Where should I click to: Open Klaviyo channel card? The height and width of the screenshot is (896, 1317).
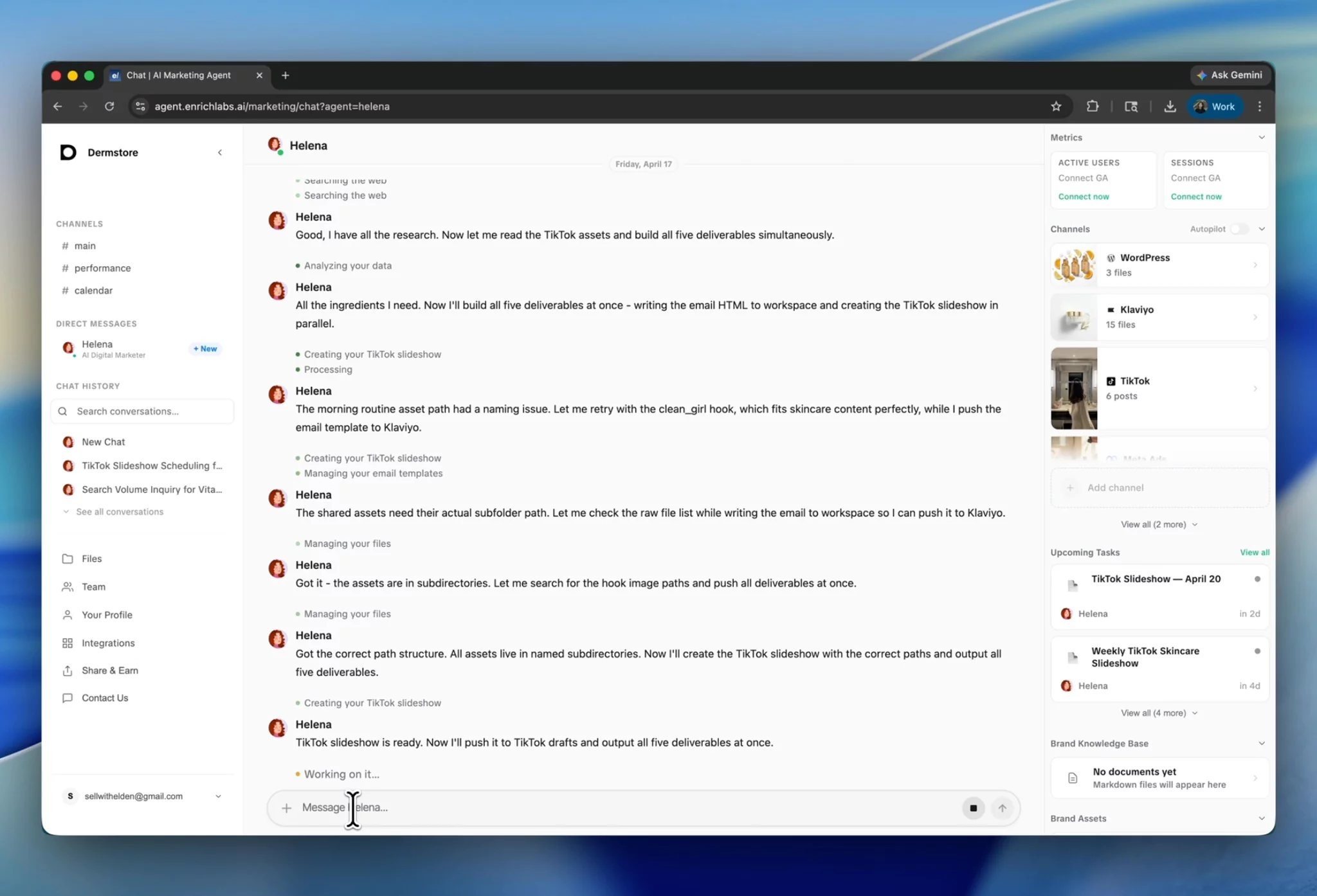coord(1159,317)
